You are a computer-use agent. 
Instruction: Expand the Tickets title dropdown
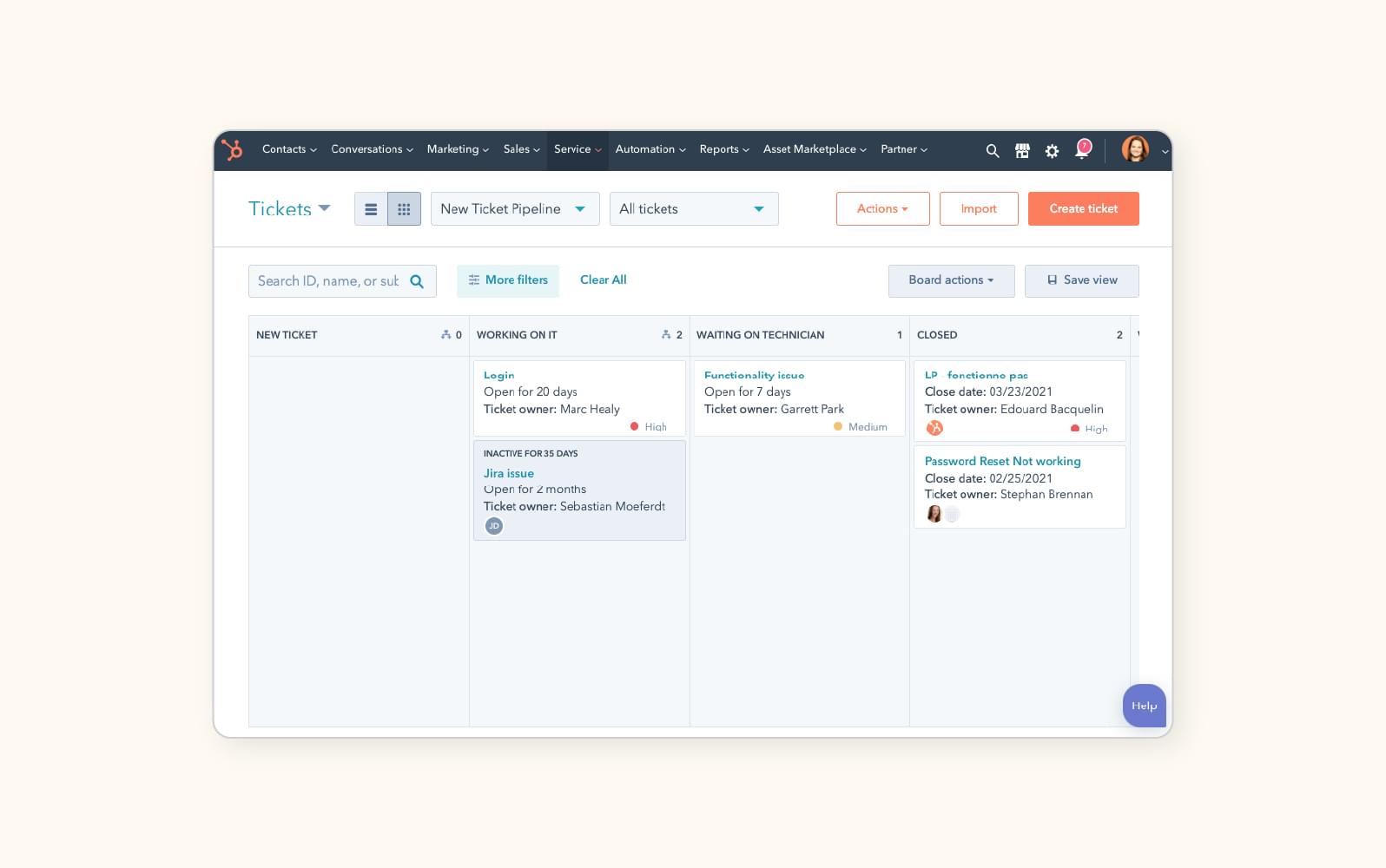[x=325, y=208]
